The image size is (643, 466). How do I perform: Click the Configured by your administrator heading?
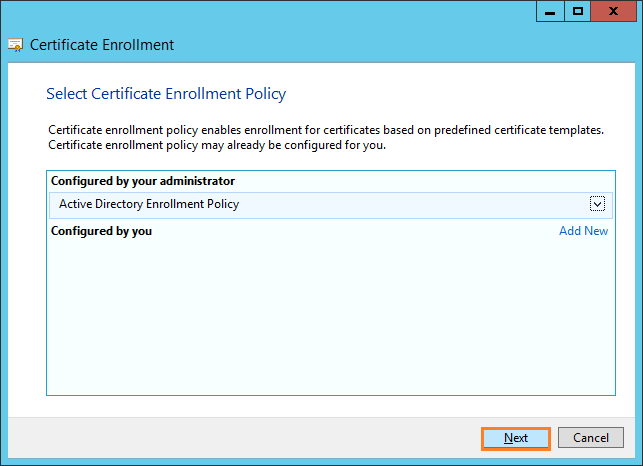point(143,181)
